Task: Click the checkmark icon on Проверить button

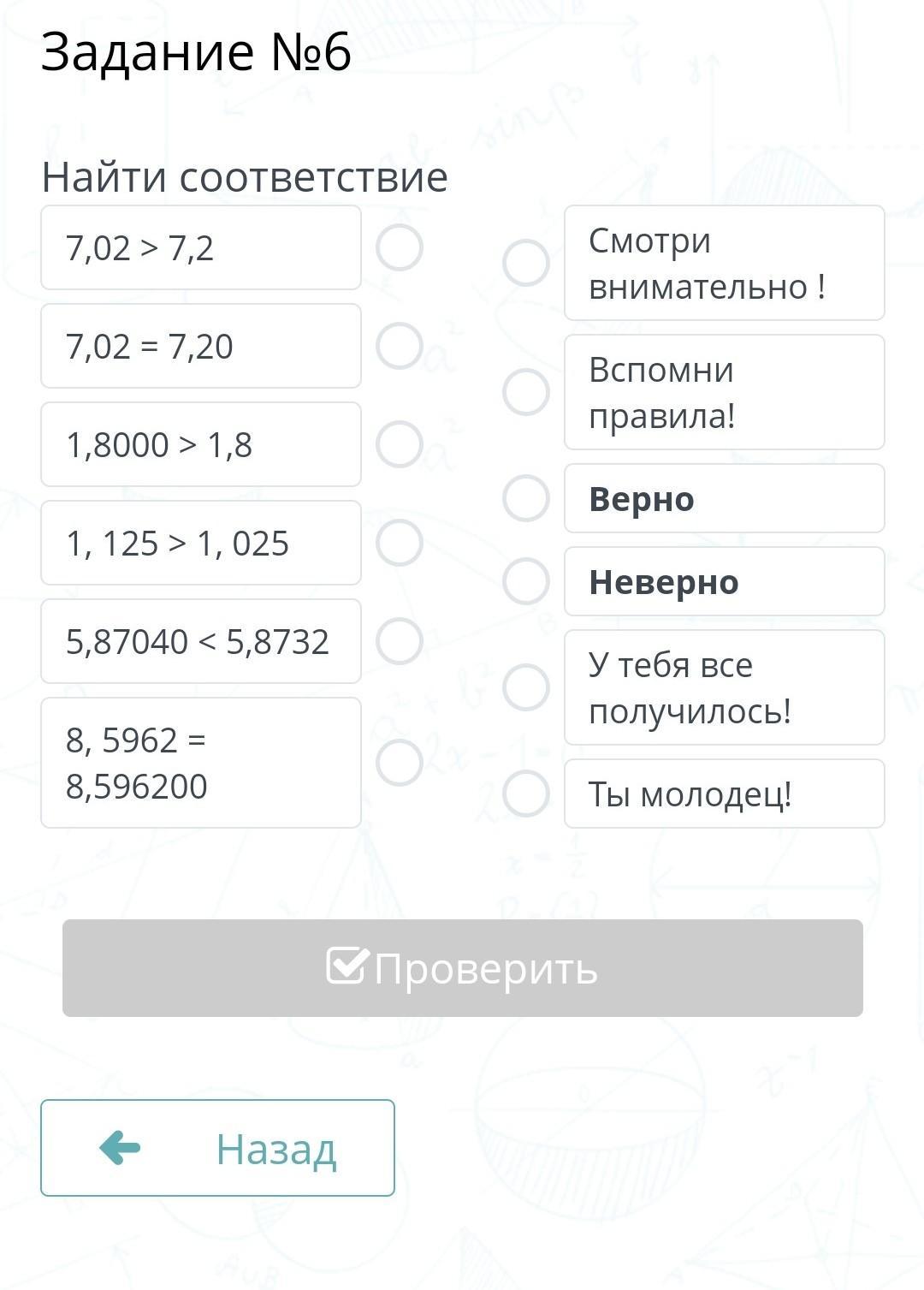Action: (x=347, y=966)
